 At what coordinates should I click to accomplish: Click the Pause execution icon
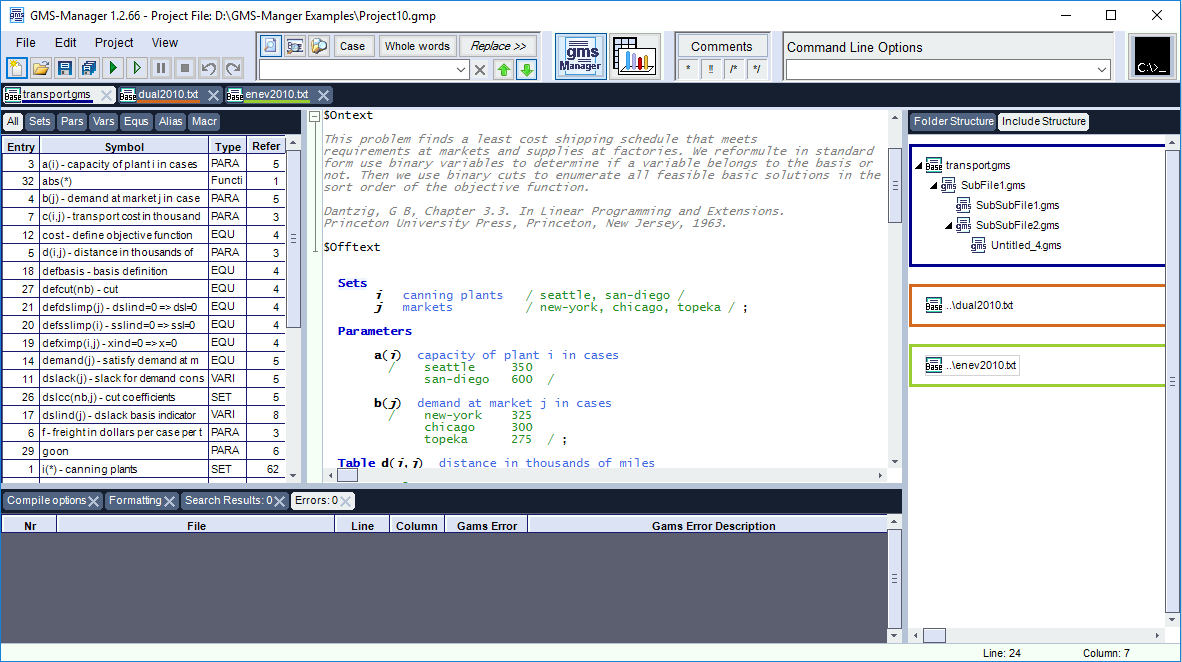pyautogui.click(x=160, y=69)
